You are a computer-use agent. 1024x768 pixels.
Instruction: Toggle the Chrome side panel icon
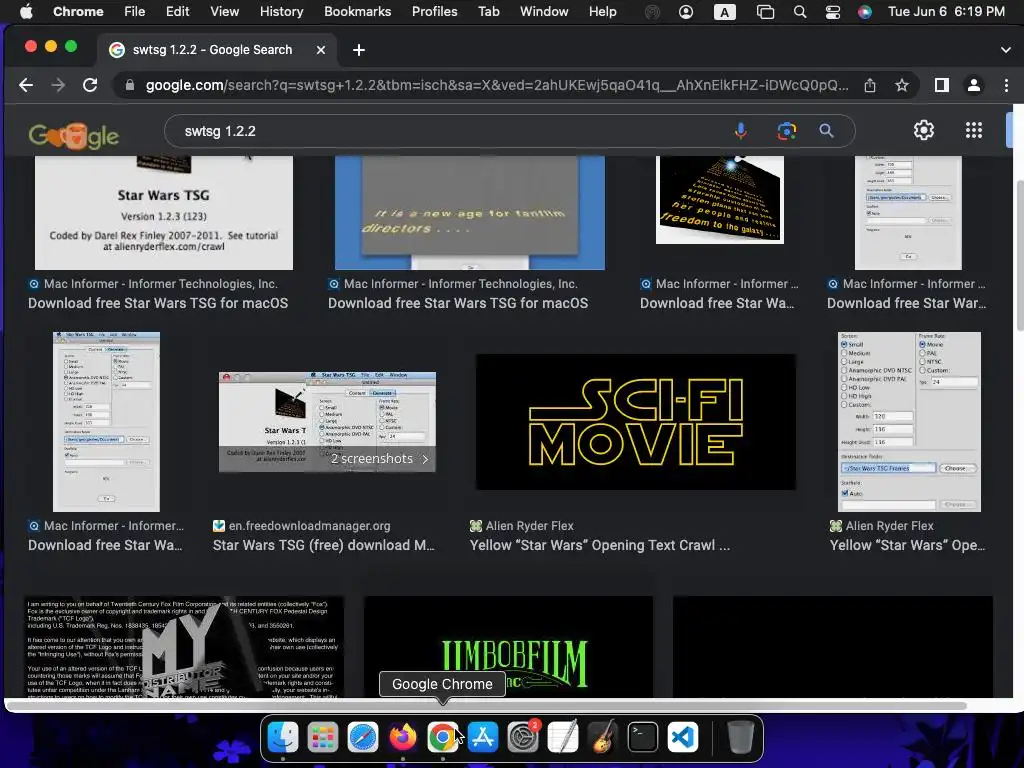[942, 85]
